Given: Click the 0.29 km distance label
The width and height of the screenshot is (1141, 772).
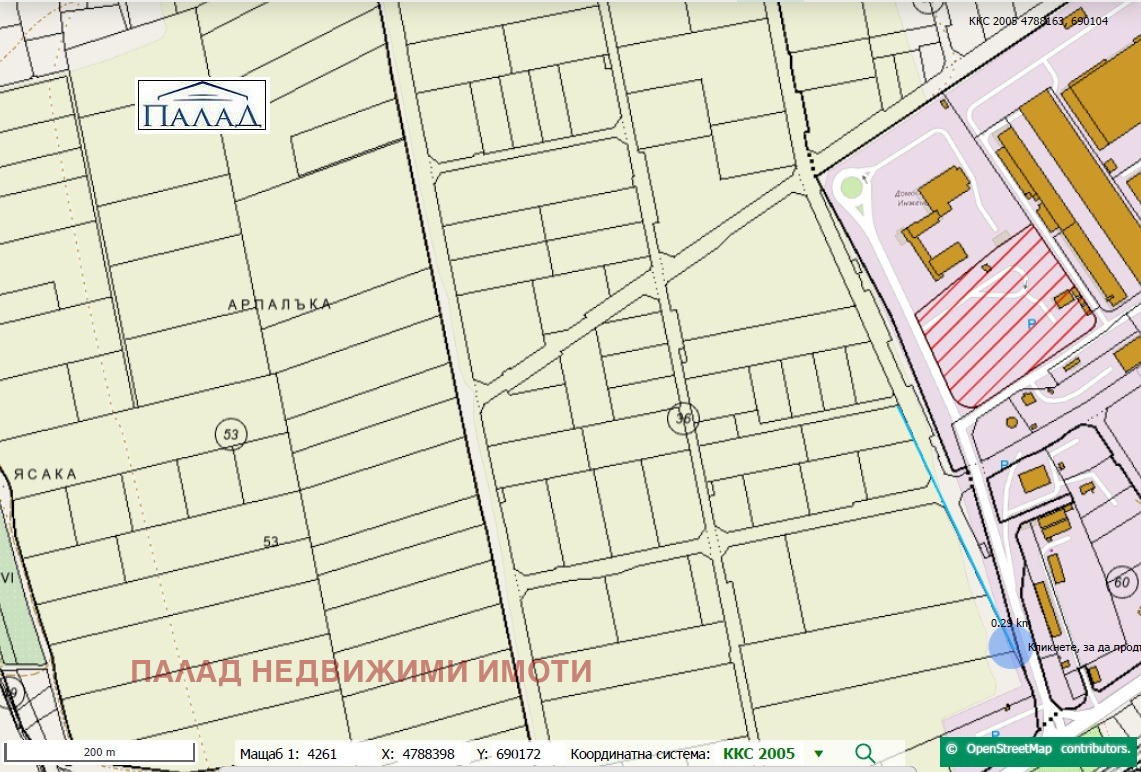Looking at the screenshot, I should coord(1008,623).
